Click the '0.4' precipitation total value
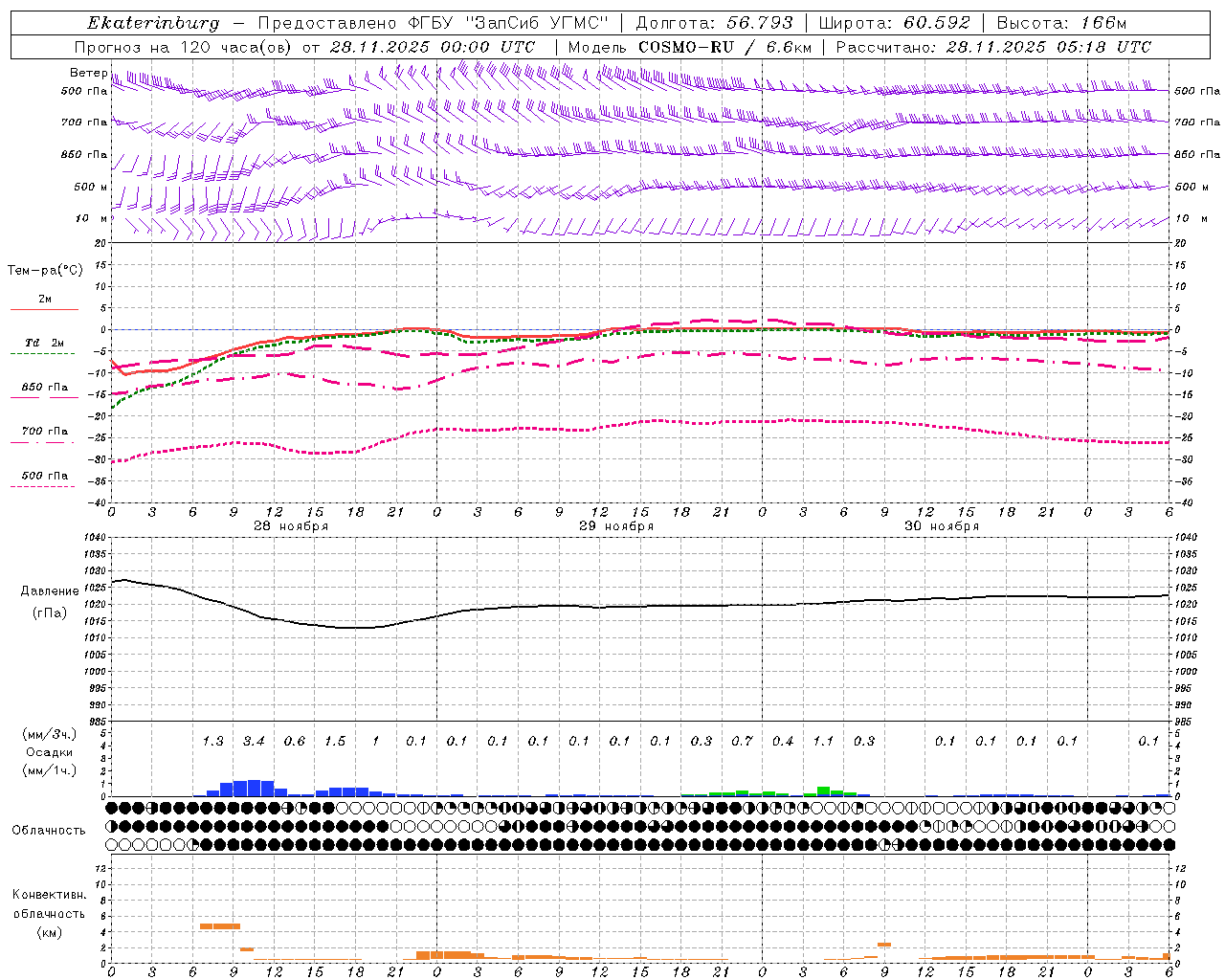The image size is (1225, 980). pyautogui.click(x=783, y=742)
